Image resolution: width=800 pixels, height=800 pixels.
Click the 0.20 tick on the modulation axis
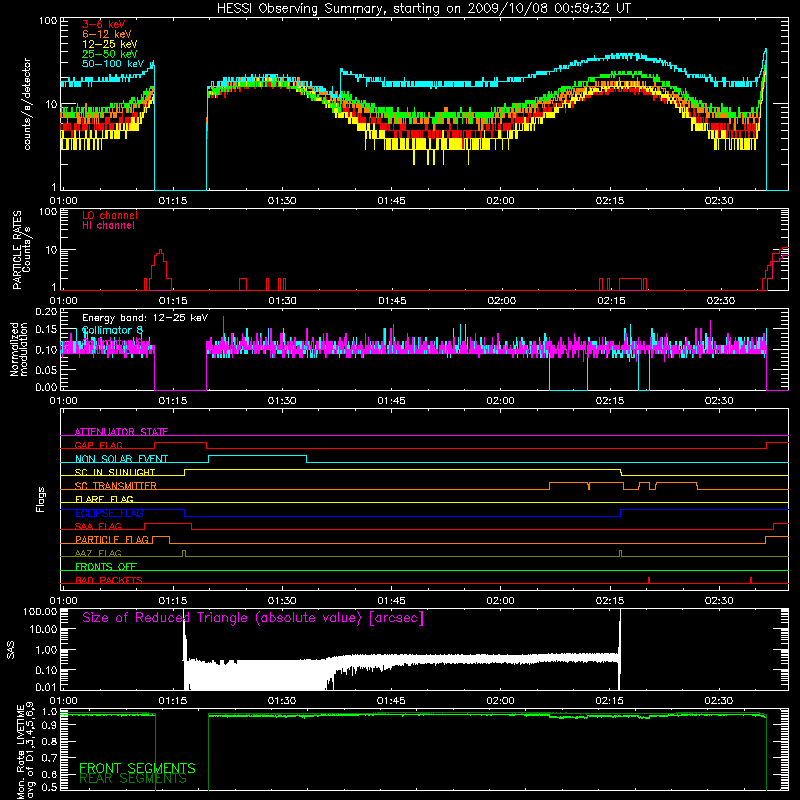pos(46,311)
